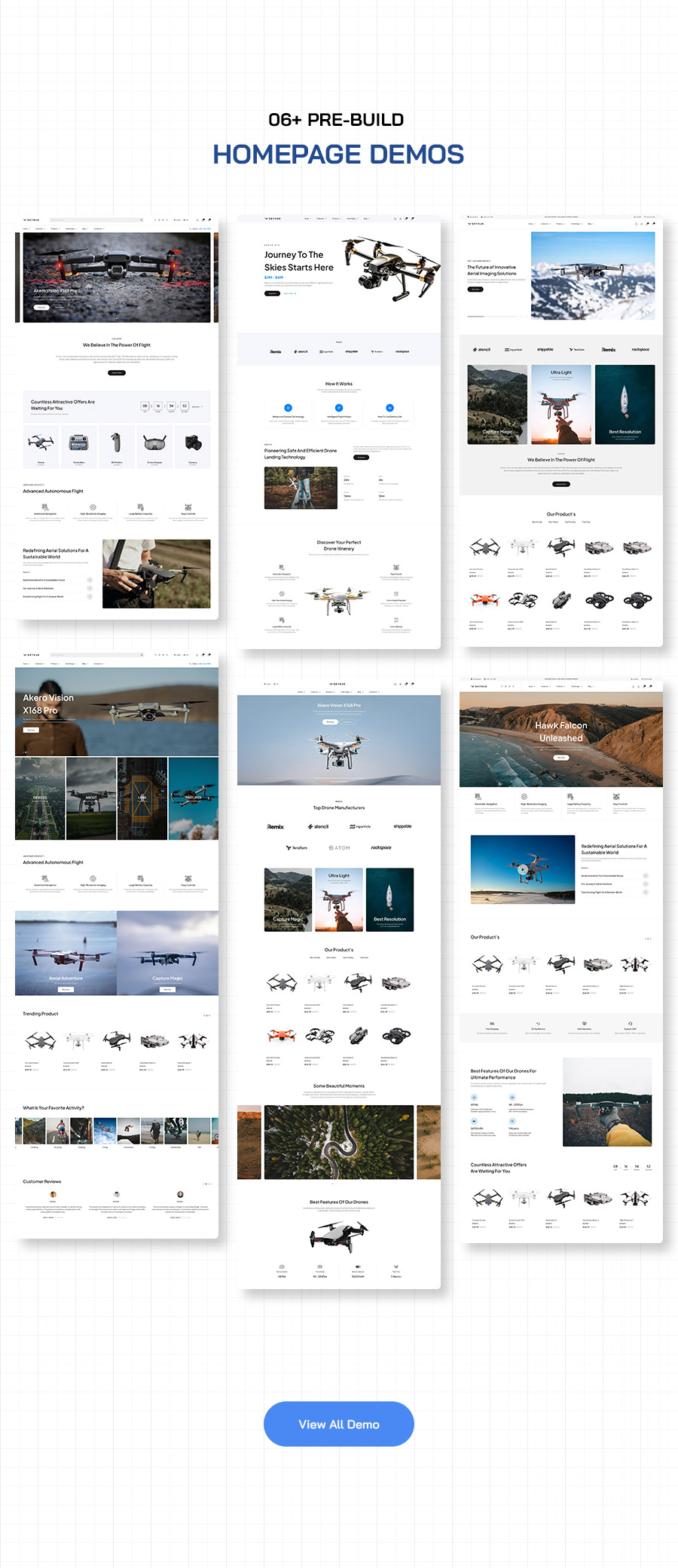Click the third blue How It Works icon

tap(389, 408)
